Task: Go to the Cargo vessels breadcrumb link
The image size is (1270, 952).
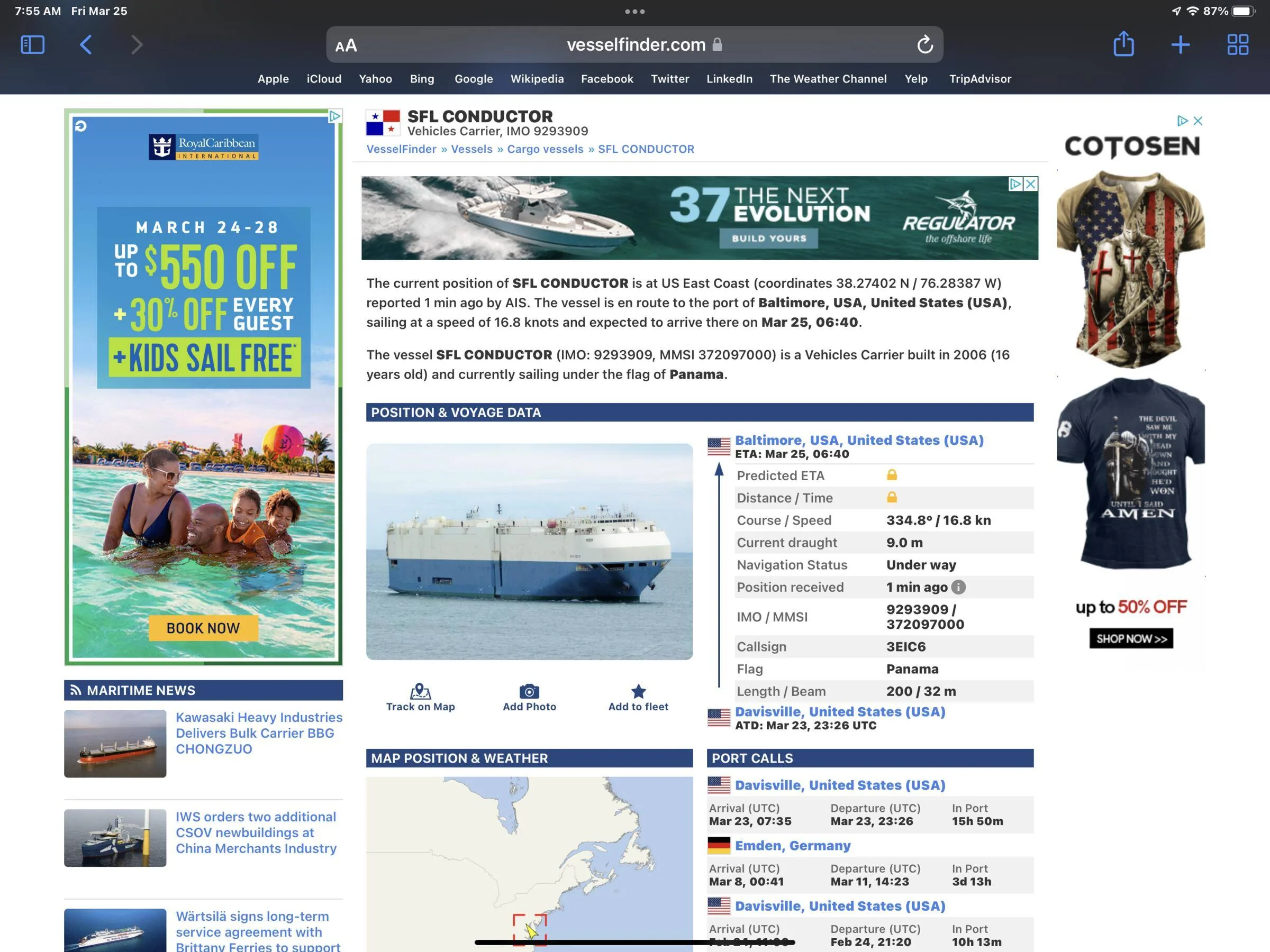Action: coord(545,149)
